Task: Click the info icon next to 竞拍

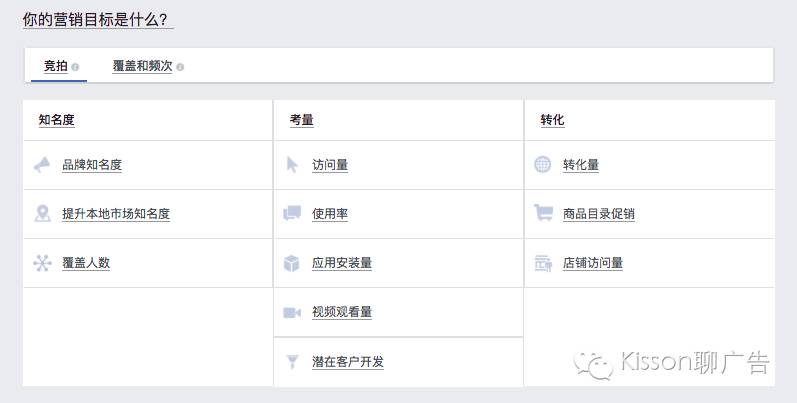Action: (x=75, y=67)
